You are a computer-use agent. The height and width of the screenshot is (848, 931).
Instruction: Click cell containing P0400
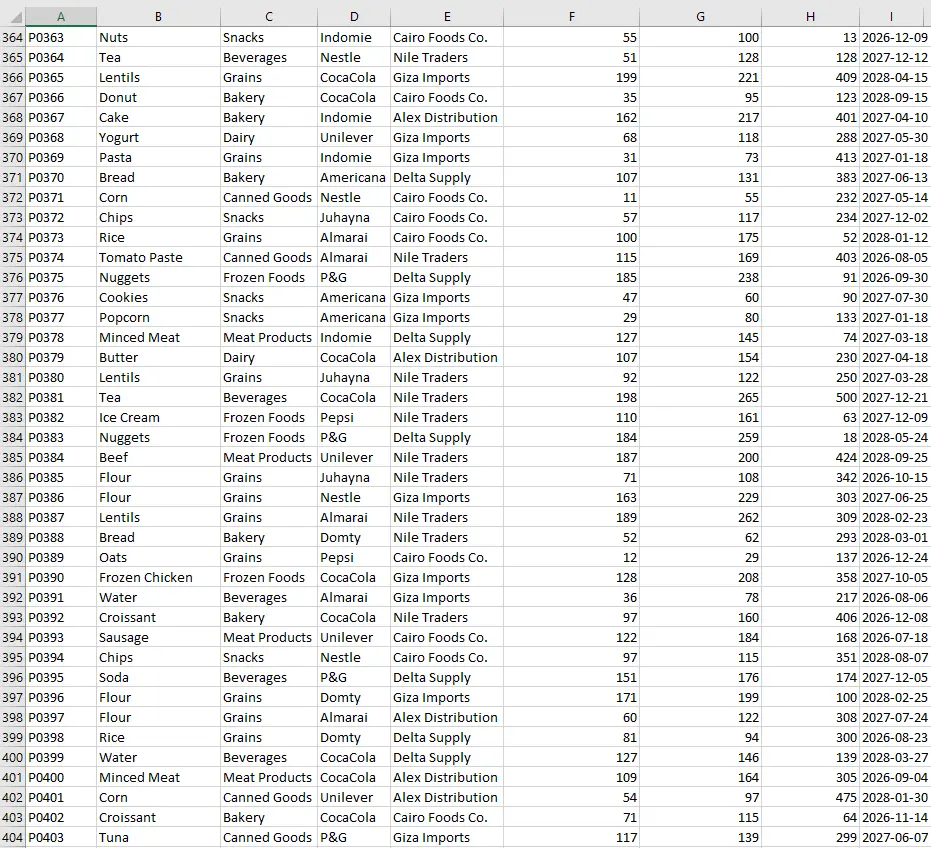tap(61, 777)
